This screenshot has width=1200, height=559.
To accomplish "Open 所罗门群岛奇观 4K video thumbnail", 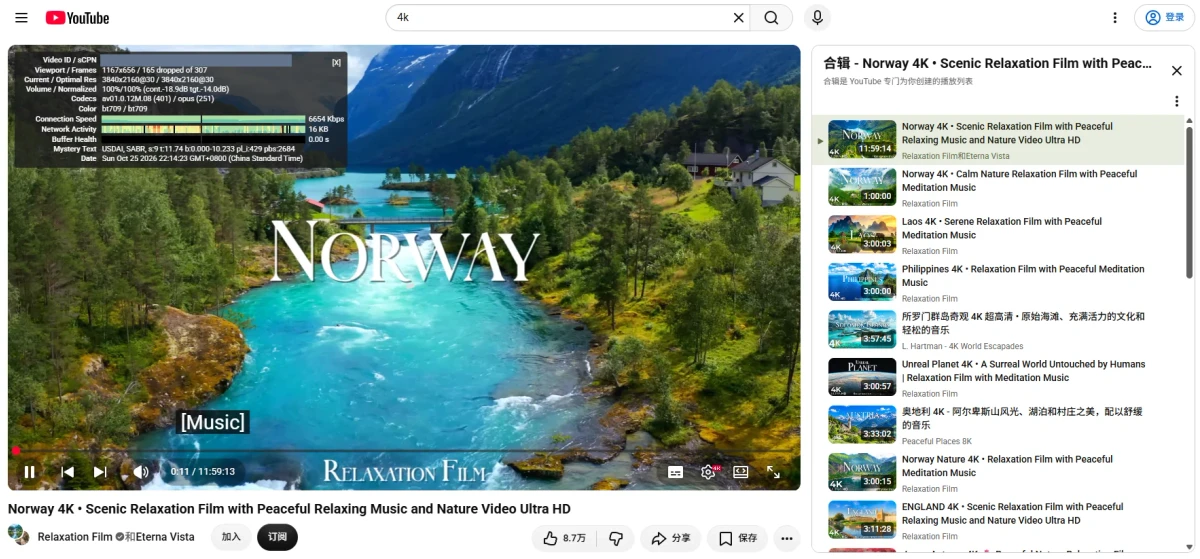I will [862, 329].
